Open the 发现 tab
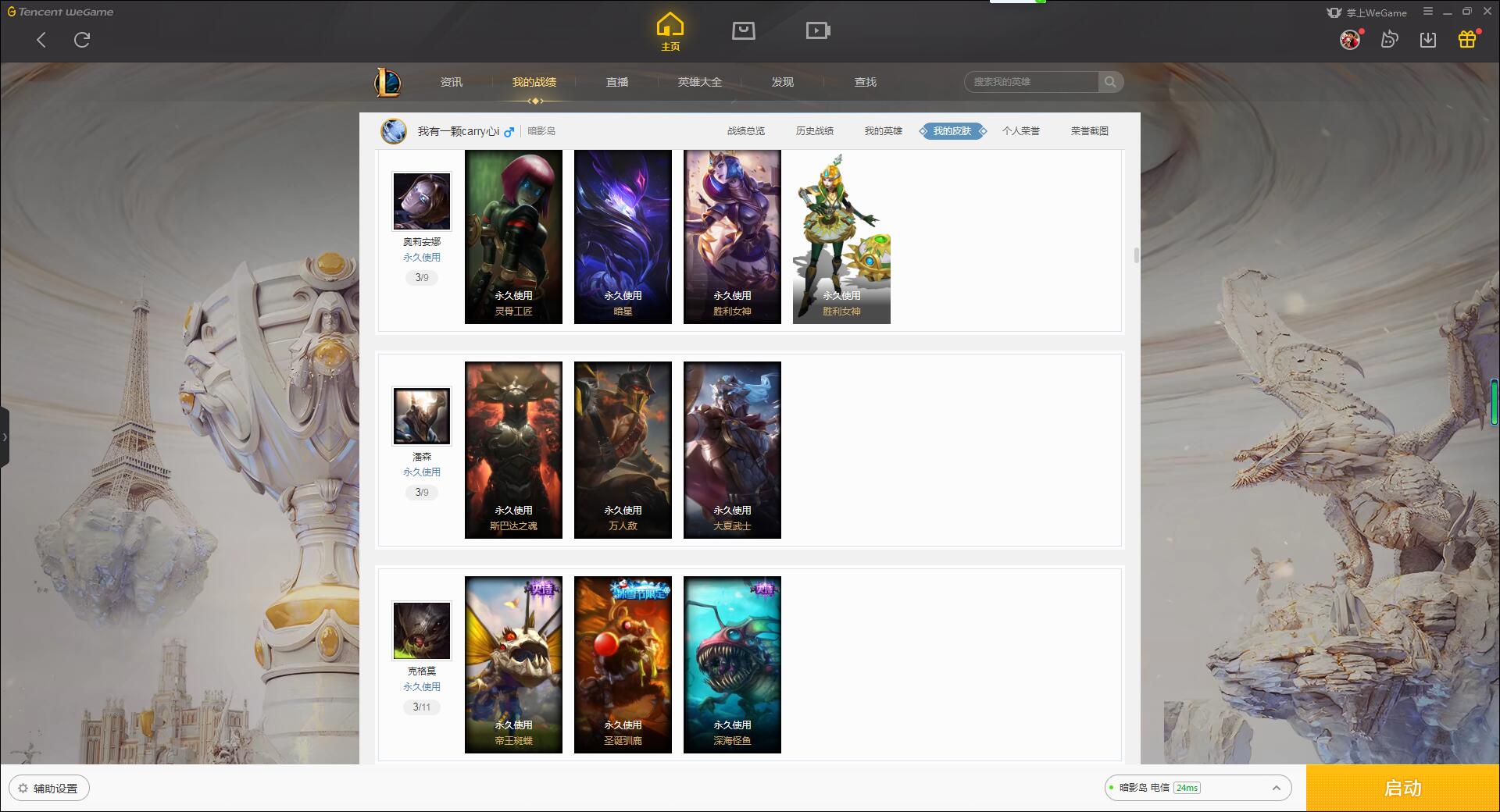The image size is (1500, 812). [x=783, y=82]
